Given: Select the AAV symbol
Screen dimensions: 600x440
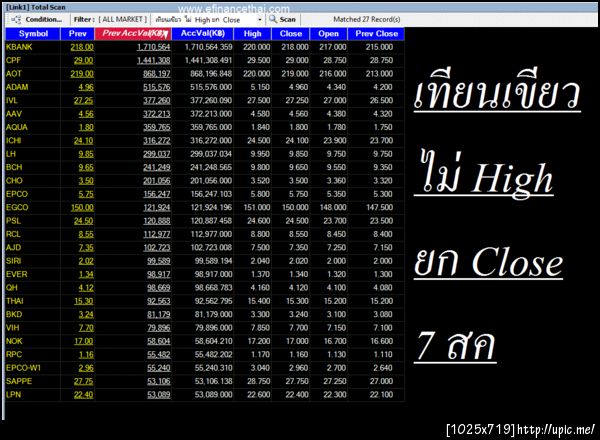Looking at the screenshot, I should pyautogui.click(x=14, y=114).
